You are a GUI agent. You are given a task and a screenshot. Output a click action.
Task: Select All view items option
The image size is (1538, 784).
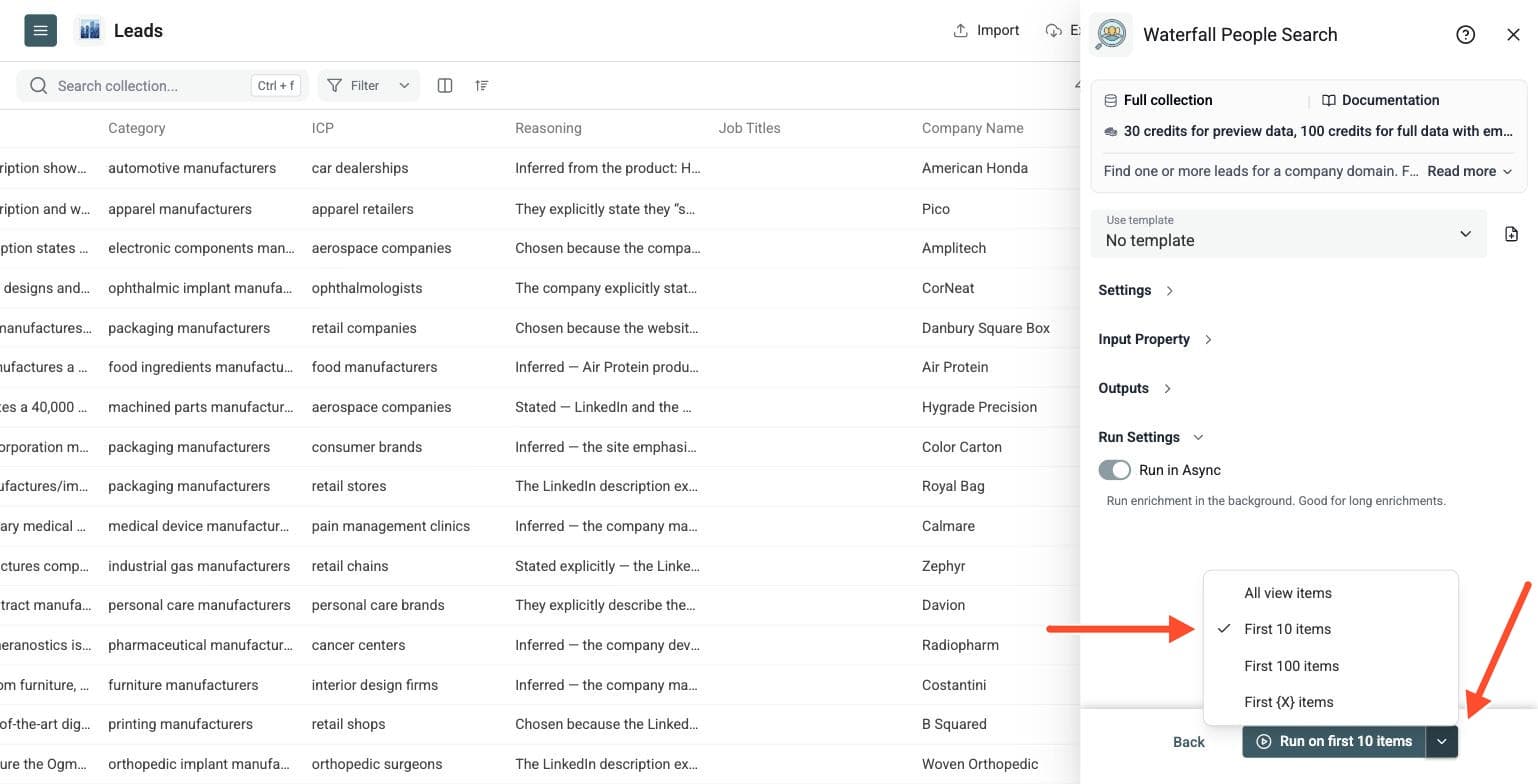1331,593
